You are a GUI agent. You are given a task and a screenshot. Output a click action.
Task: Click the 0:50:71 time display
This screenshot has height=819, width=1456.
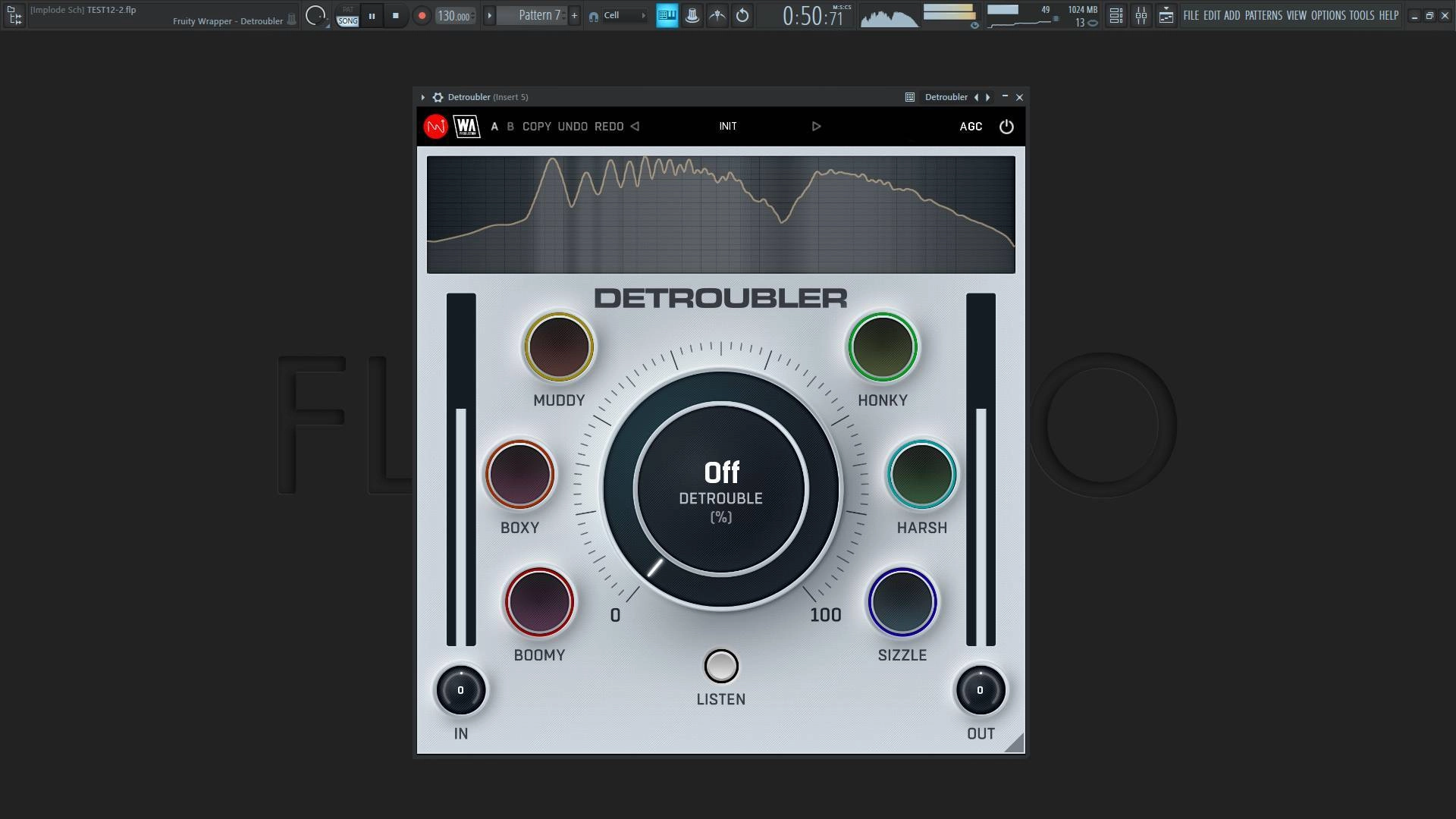pyautogui.click(x=813, y=16)
